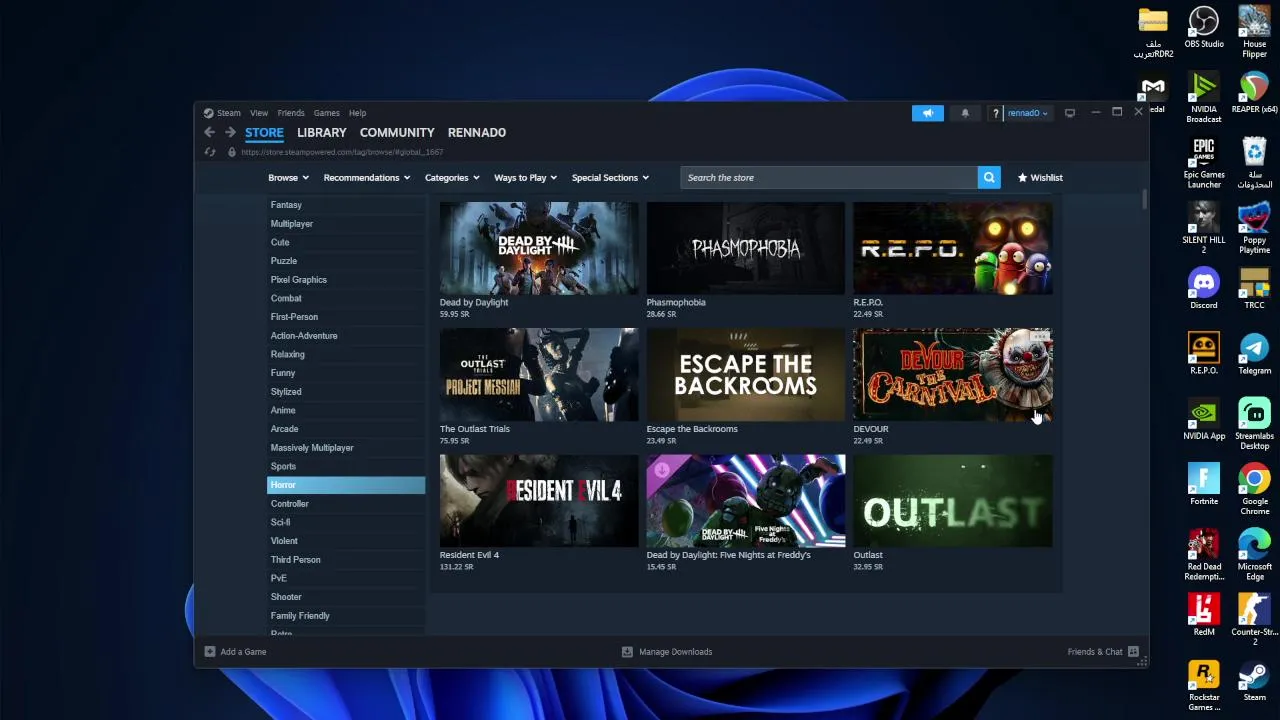Open REAPER (x64) desktop shortcut
The width and height of the screenshot is (1280, 720).
pyautogui.click(x=1254, y=93)
